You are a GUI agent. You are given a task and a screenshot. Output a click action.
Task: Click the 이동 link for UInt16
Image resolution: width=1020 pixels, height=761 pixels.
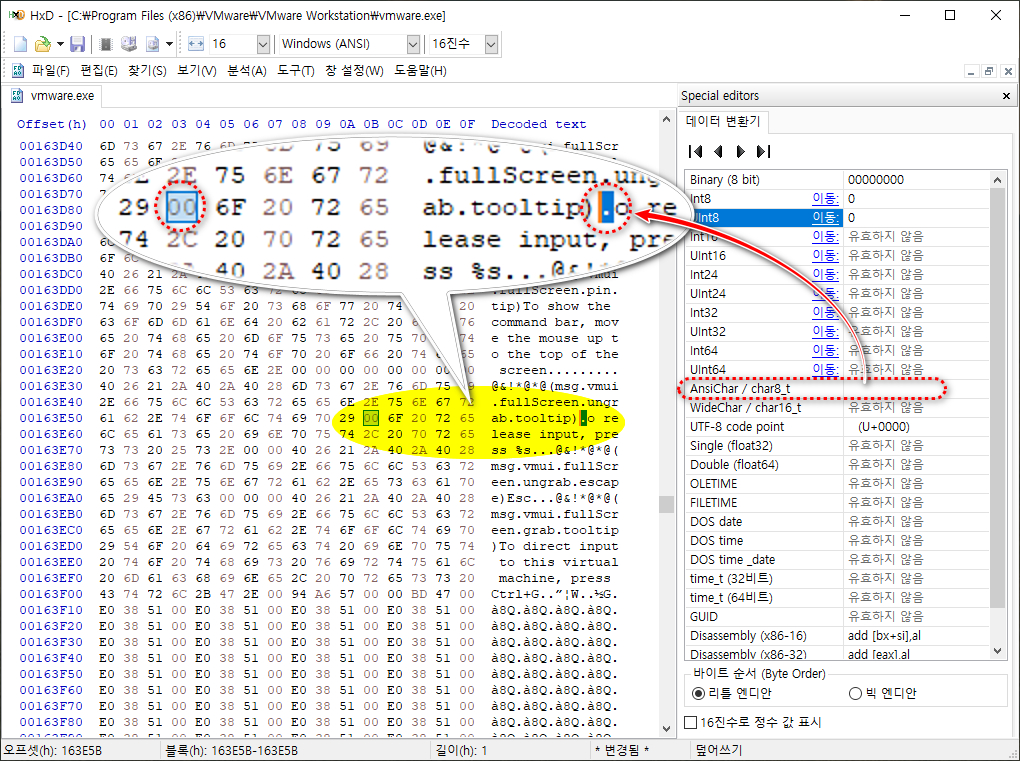(825, 256)
